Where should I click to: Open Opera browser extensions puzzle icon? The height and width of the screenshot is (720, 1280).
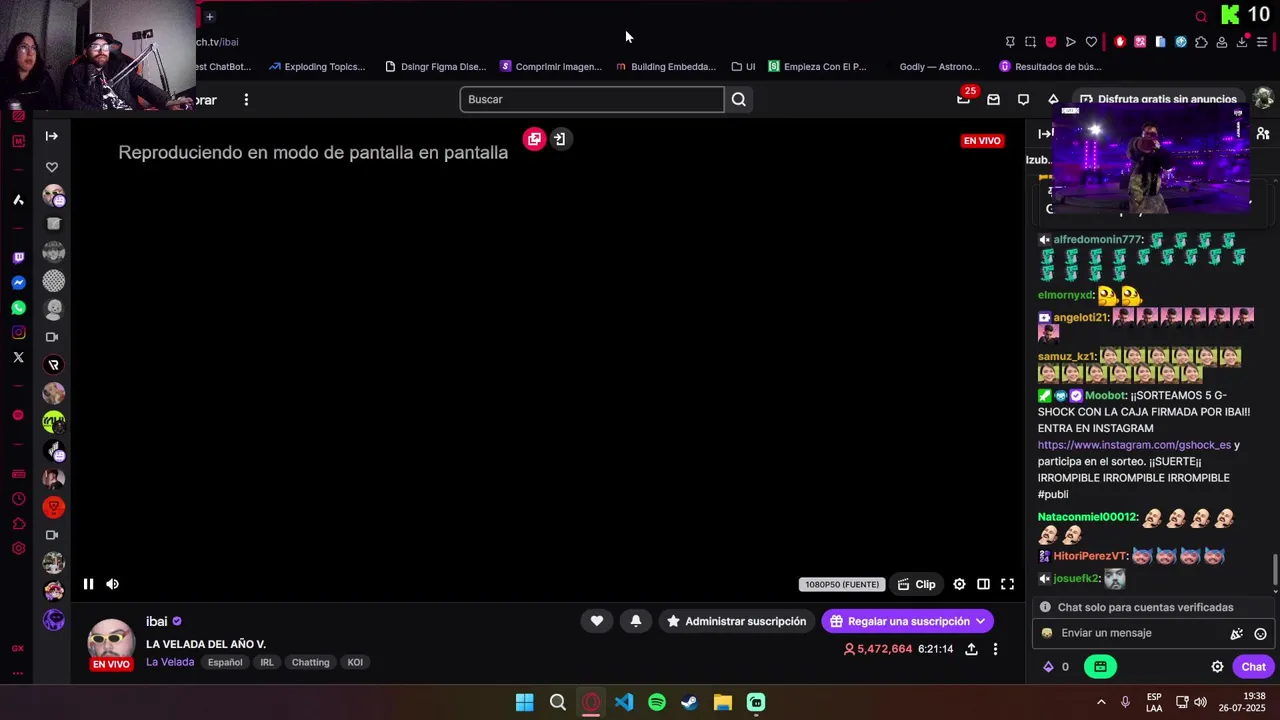1201,42
